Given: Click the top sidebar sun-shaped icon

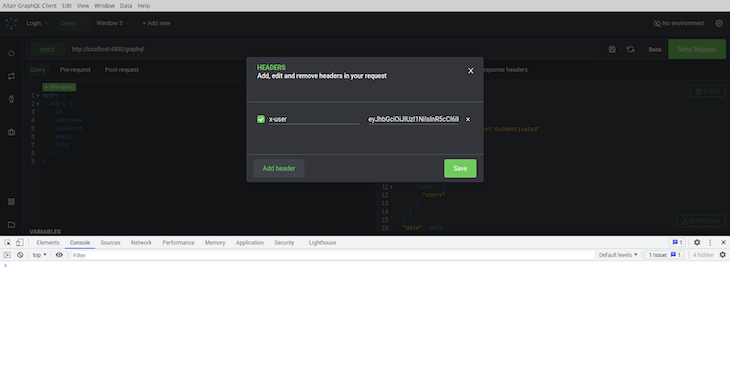Looking at the screenshot, I should click(11, 54).
